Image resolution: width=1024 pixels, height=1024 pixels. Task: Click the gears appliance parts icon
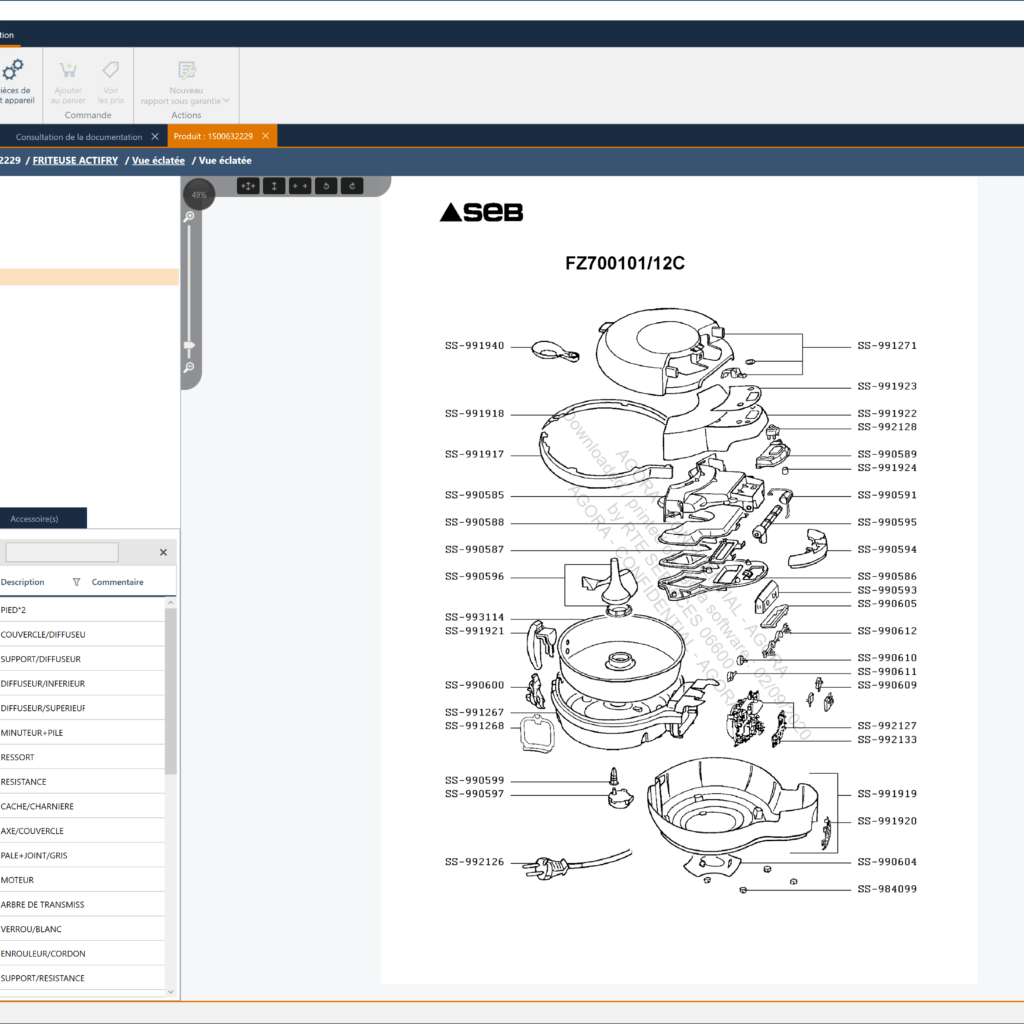(13, 71)
